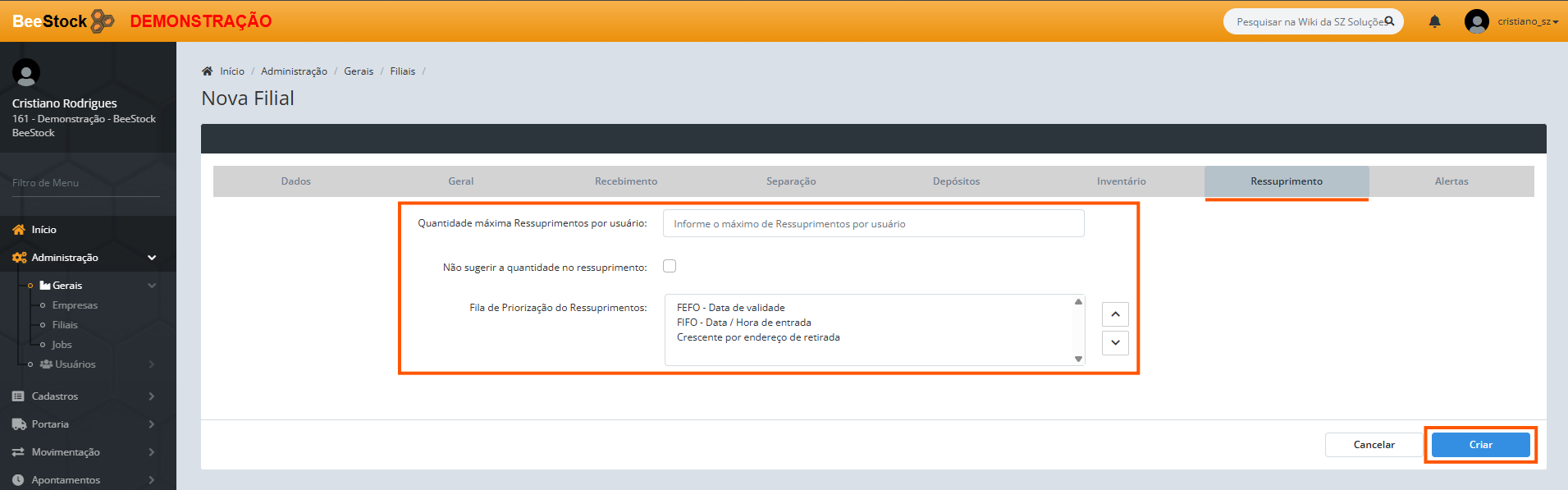This screenshot has width=1568, height=490.
Task: Open the cristiano_sz user dropdown
Action: [1527, 21]
